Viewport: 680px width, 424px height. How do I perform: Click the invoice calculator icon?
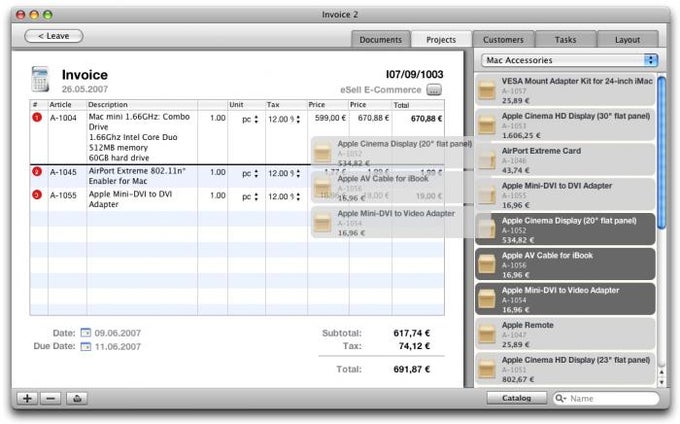point(40,79)
